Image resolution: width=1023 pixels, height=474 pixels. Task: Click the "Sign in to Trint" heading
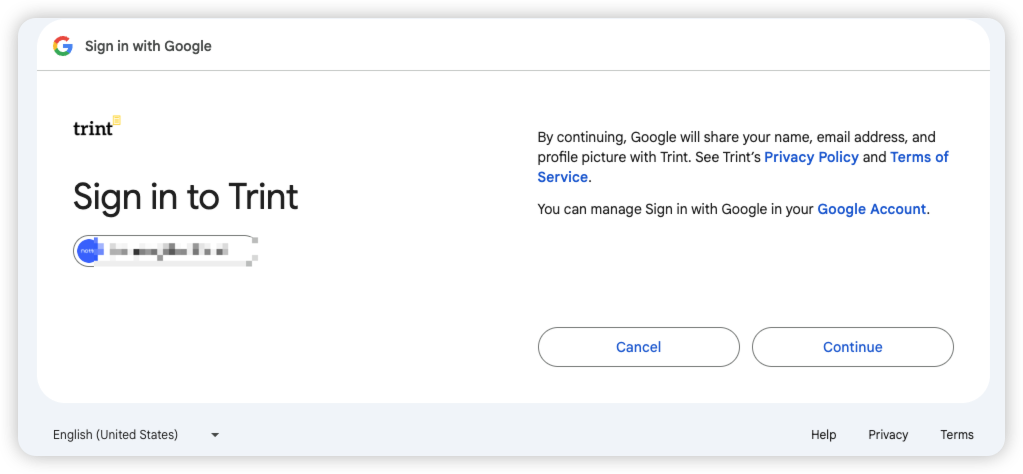(185, 197)
